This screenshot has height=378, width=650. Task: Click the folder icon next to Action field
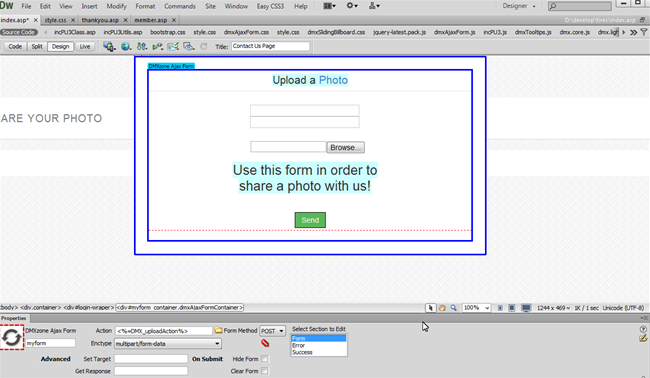[218, 330]
